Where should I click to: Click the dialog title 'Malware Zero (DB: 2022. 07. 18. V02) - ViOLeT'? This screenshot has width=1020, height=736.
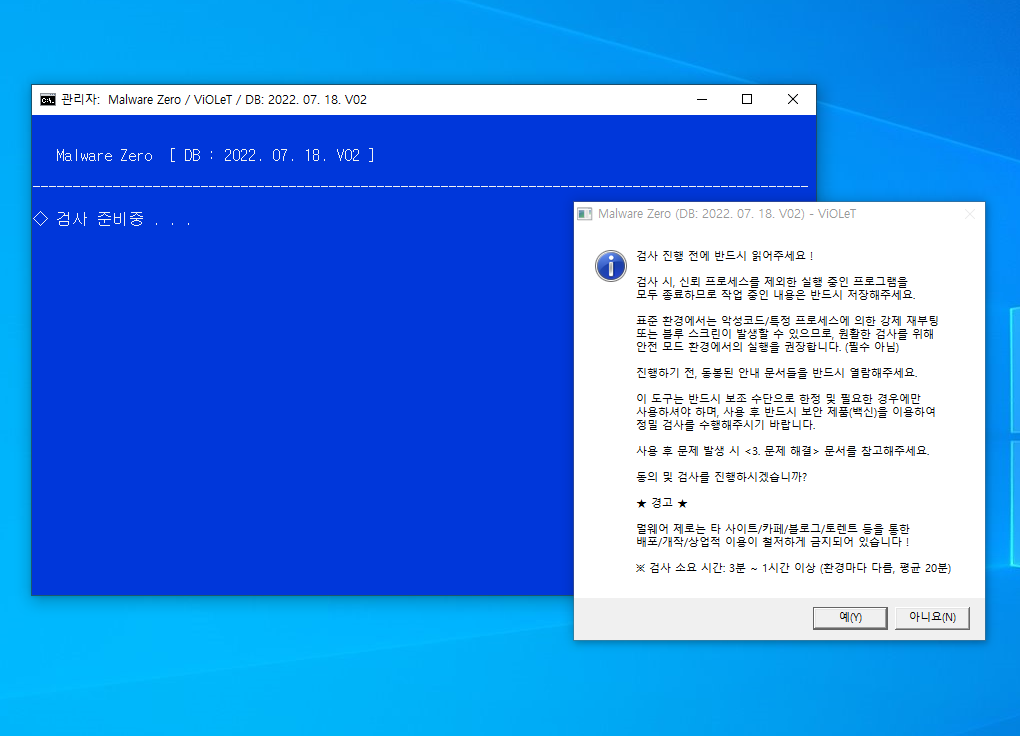pos(727,214)
